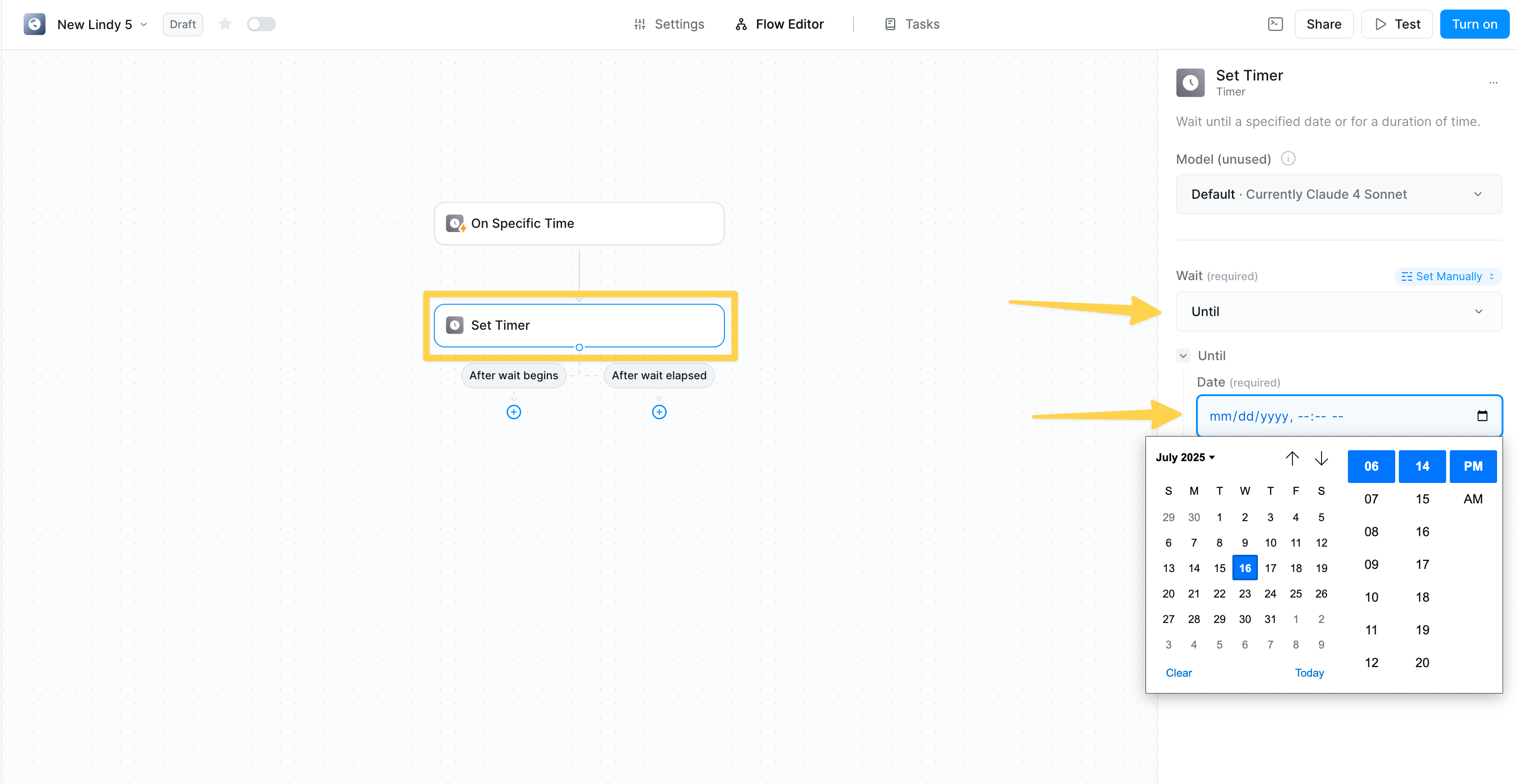
Task: Open the options menu via the three dots icon
Action: (1493, 82)
